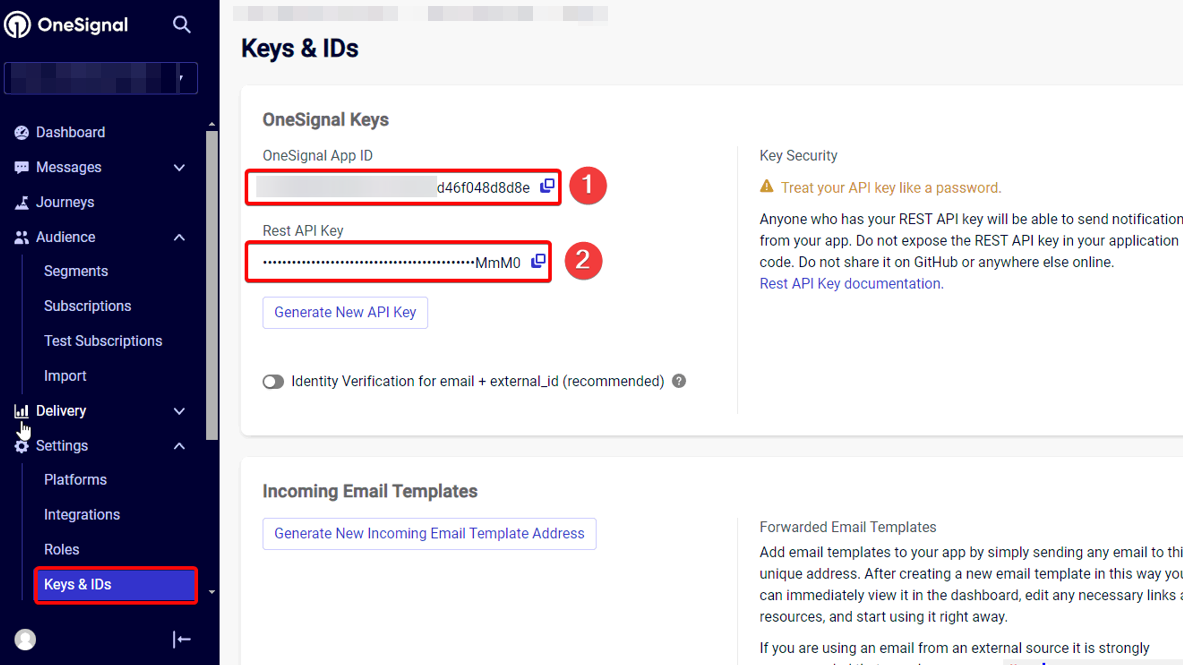Click the OneSignal logo icon
1183x665 pixels.
[x=17, y=24]
